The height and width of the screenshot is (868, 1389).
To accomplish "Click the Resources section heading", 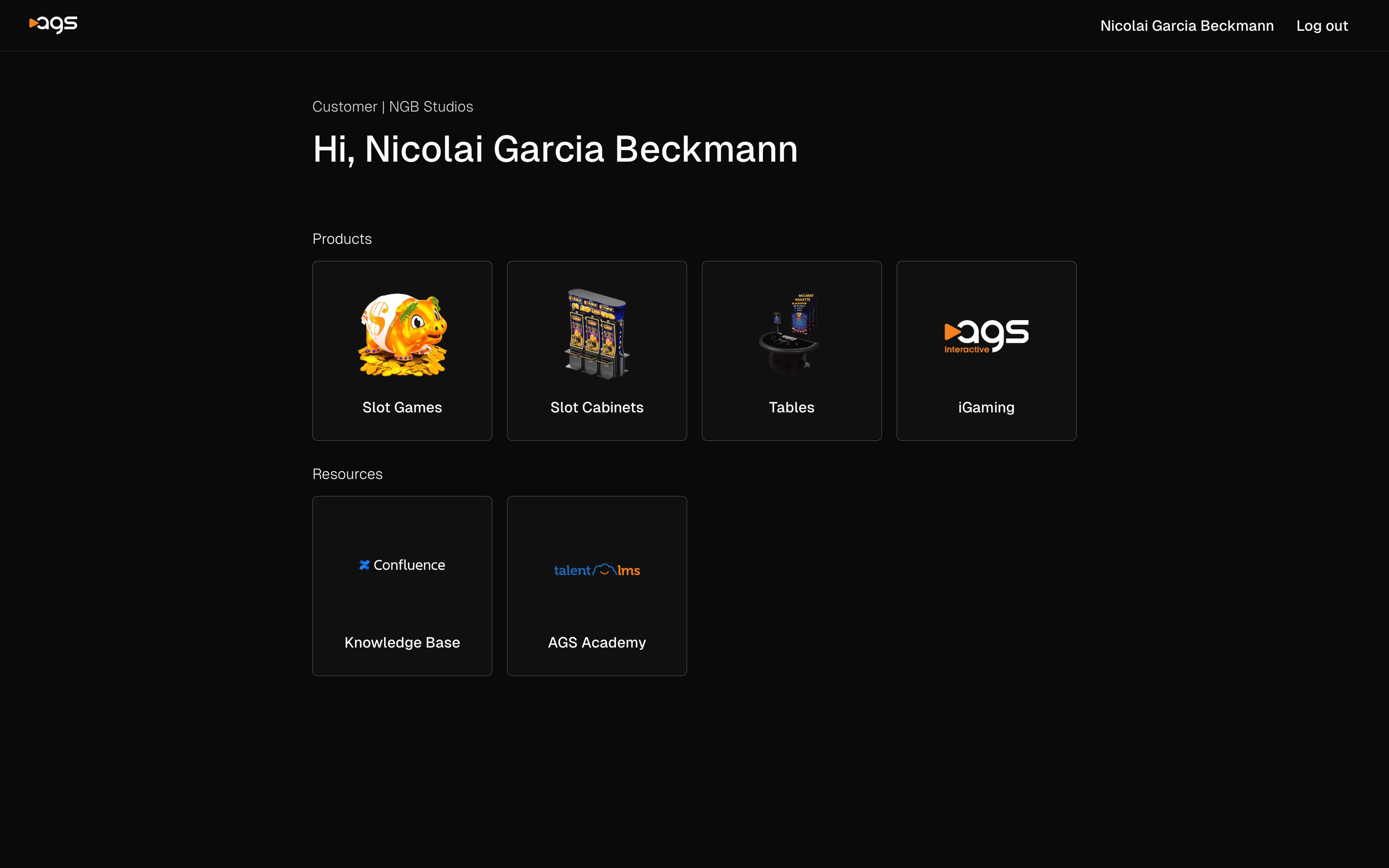I will 347,473.
